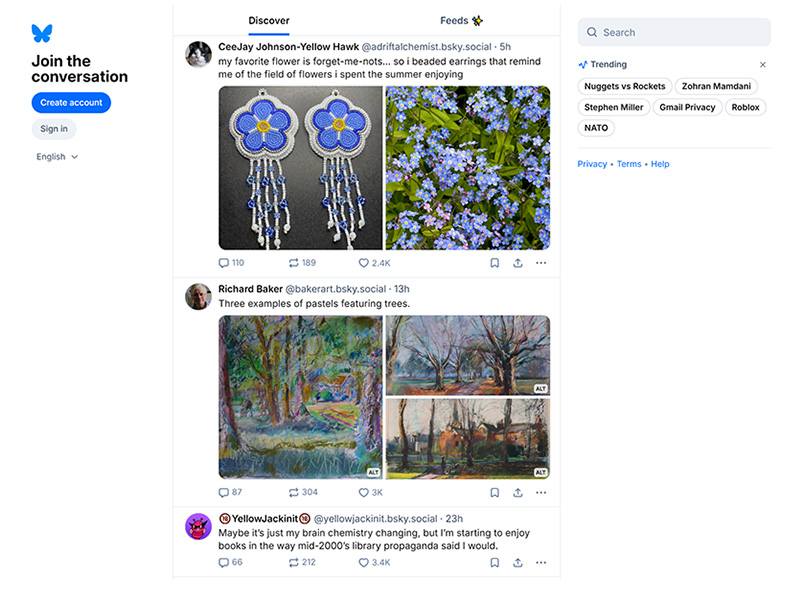Open CeeJay Johnson-Yellow Hawk's profile avatar
This screenshot has width=800, height=600.
198,54
